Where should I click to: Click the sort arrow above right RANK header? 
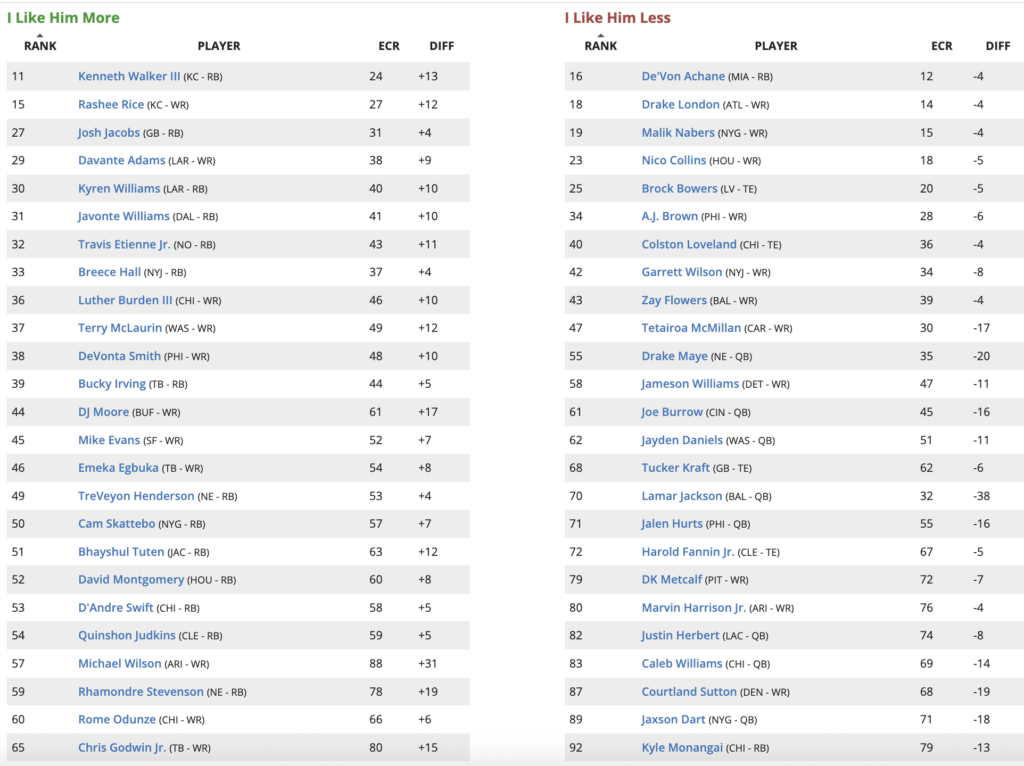(x=600, y=35)
